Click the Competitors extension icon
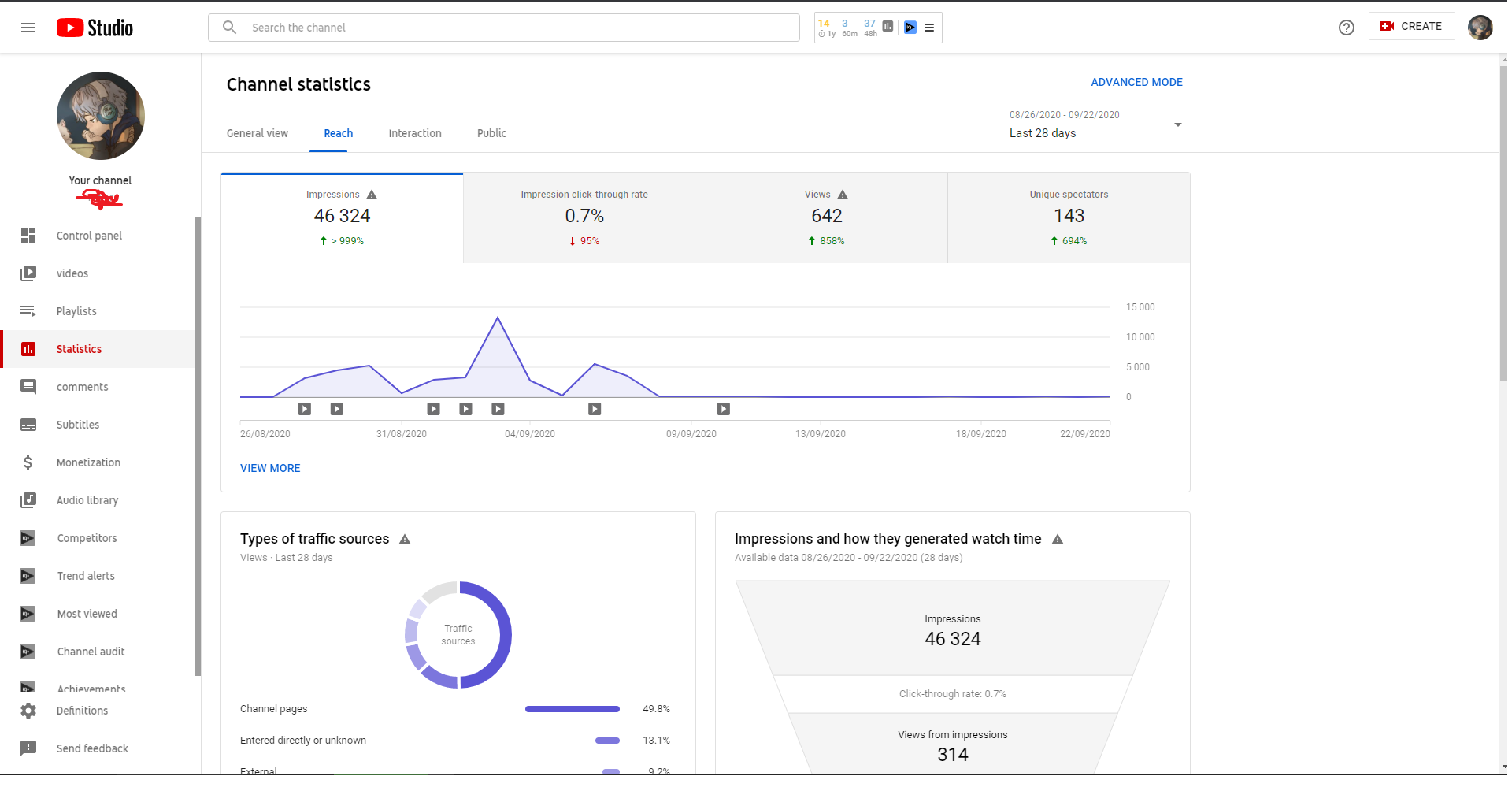1512x791 pixels. [28, 538]
